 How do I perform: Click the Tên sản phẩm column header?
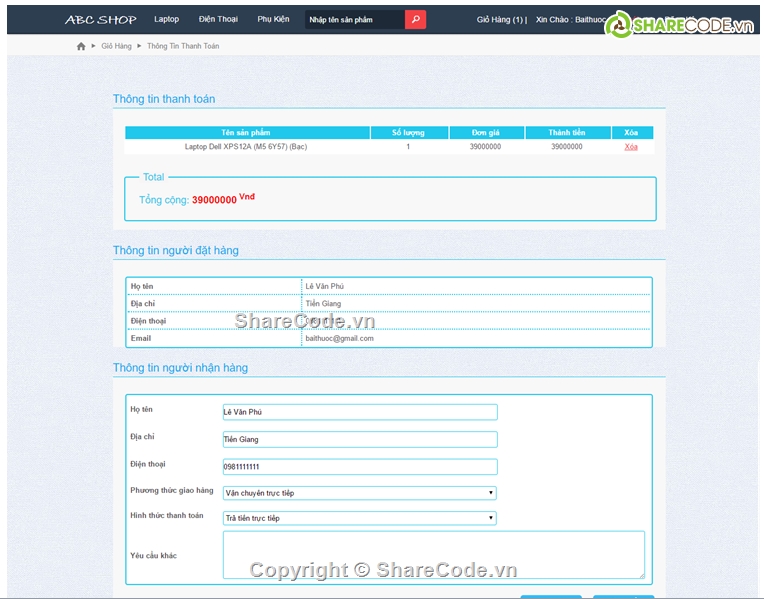tap(247, 133)
